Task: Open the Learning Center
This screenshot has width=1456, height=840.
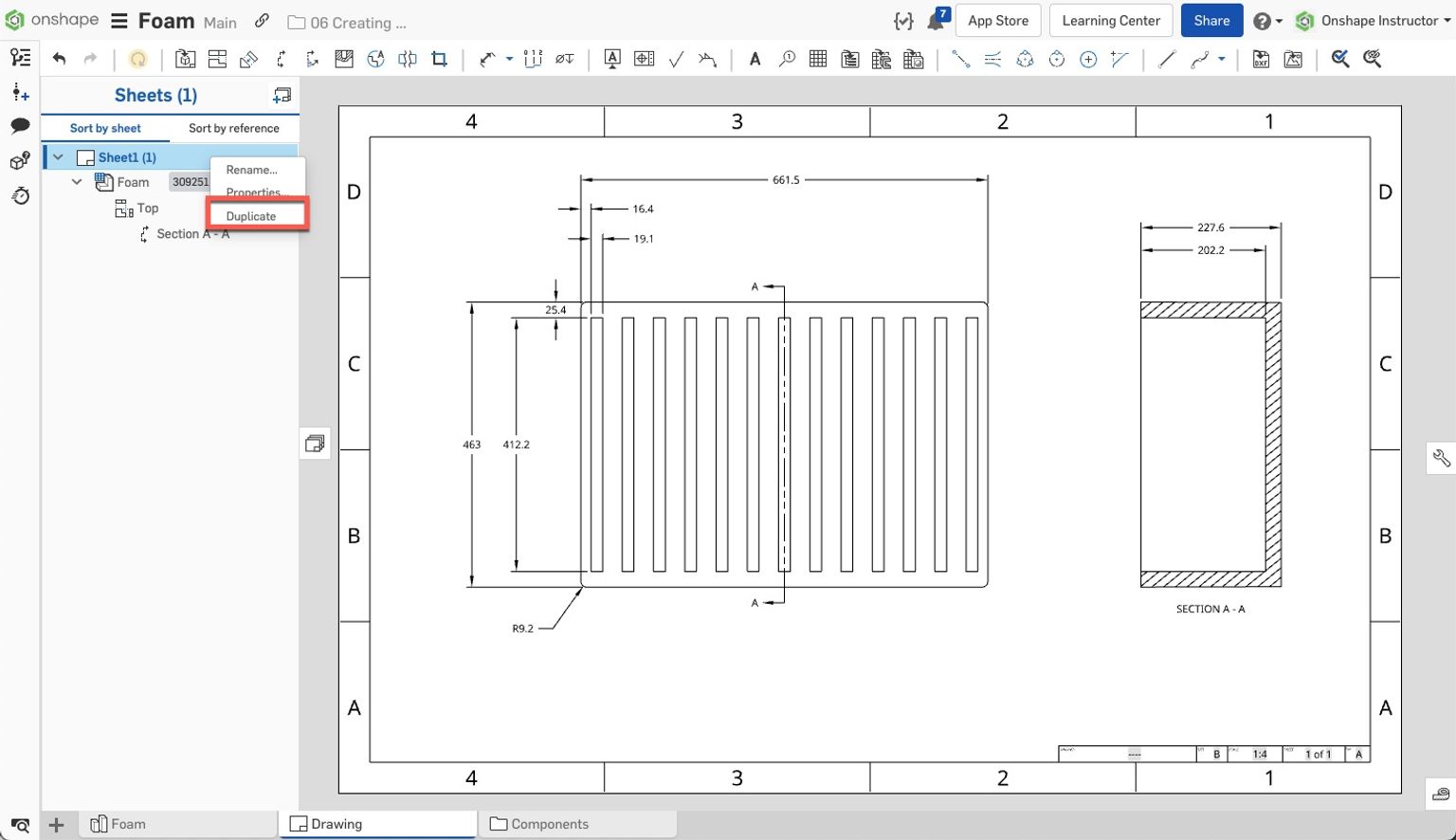Action: pos(1110,20)
